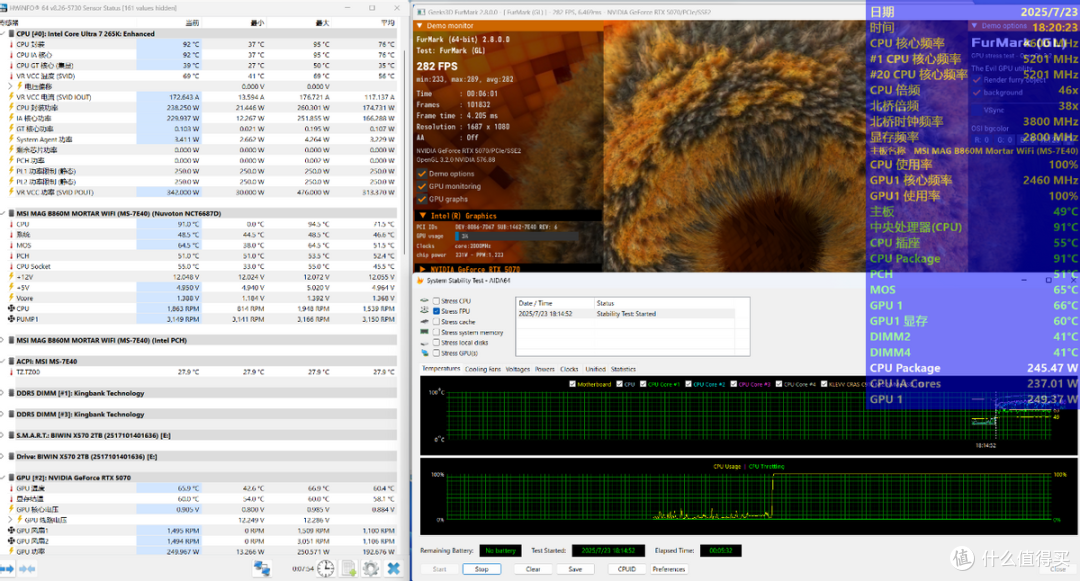Click HWiNFO blue X close sensors icon
1080x581 pixels.
pyautogui.click(x=394, y=569)
